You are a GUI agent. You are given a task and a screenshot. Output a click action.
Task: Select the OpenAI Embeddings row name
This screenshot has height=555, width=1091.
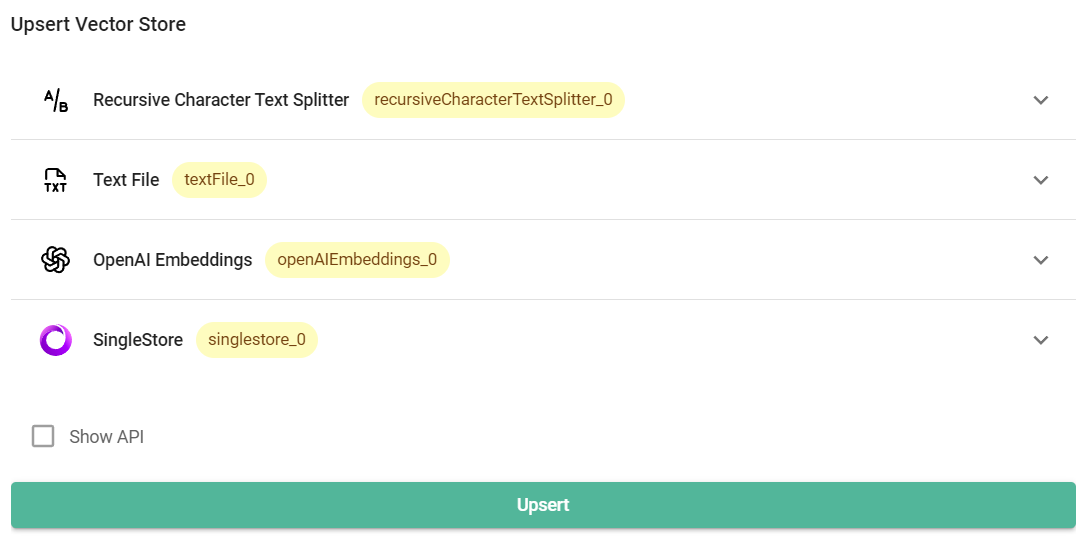[172, 260]
